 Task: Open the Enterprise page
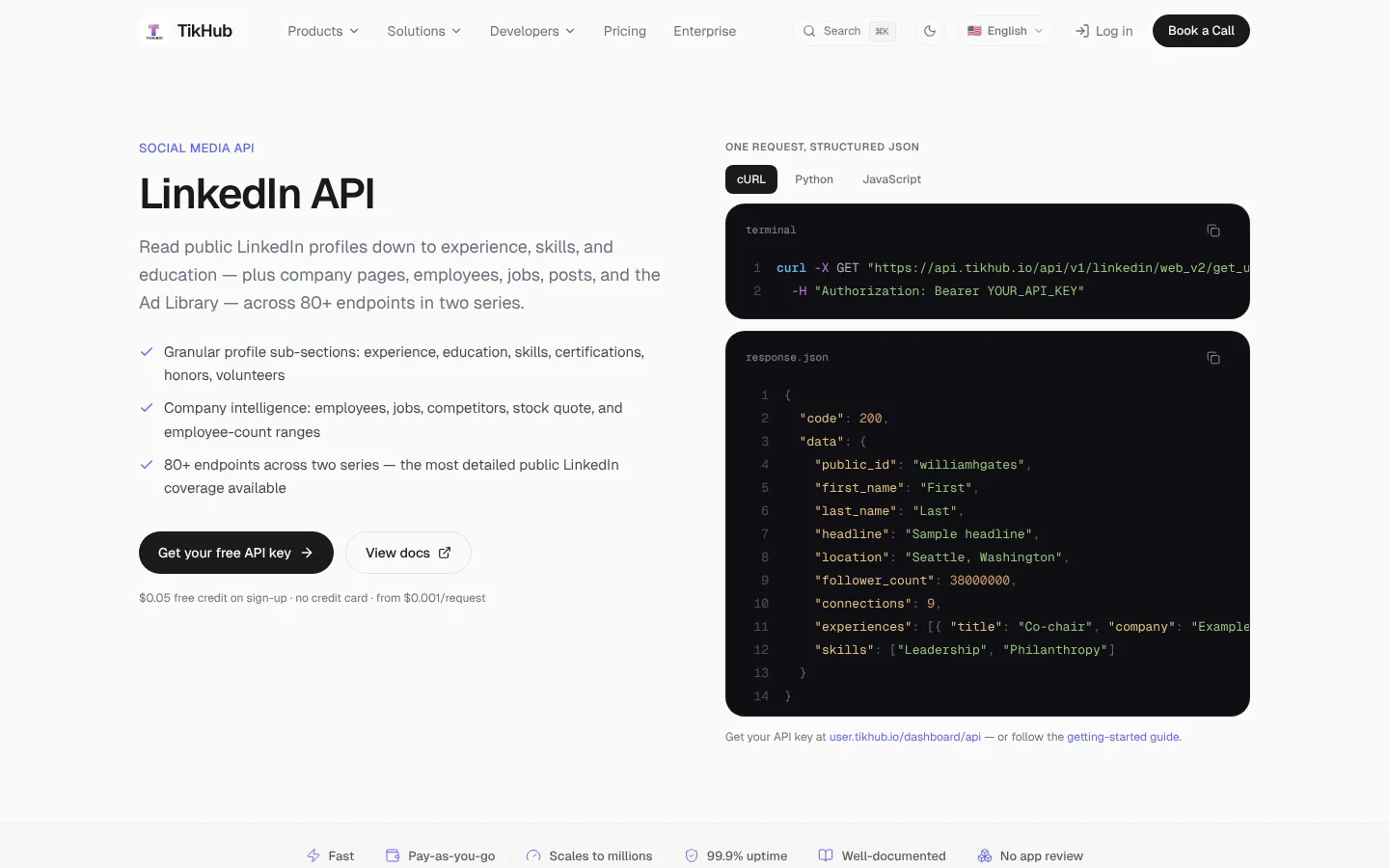705,31
